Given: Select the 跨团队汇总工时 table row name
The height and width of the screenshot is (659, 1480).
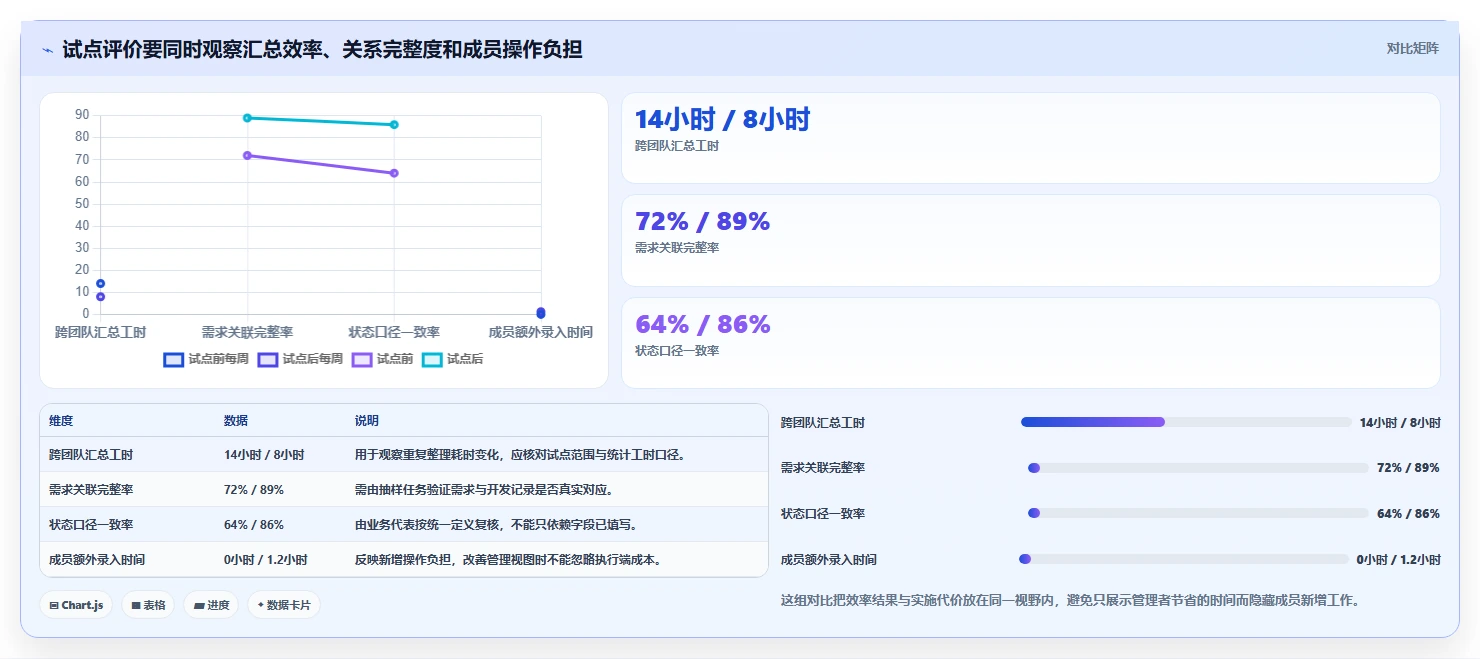Looking at the screenshot, I should click(91, 455).
